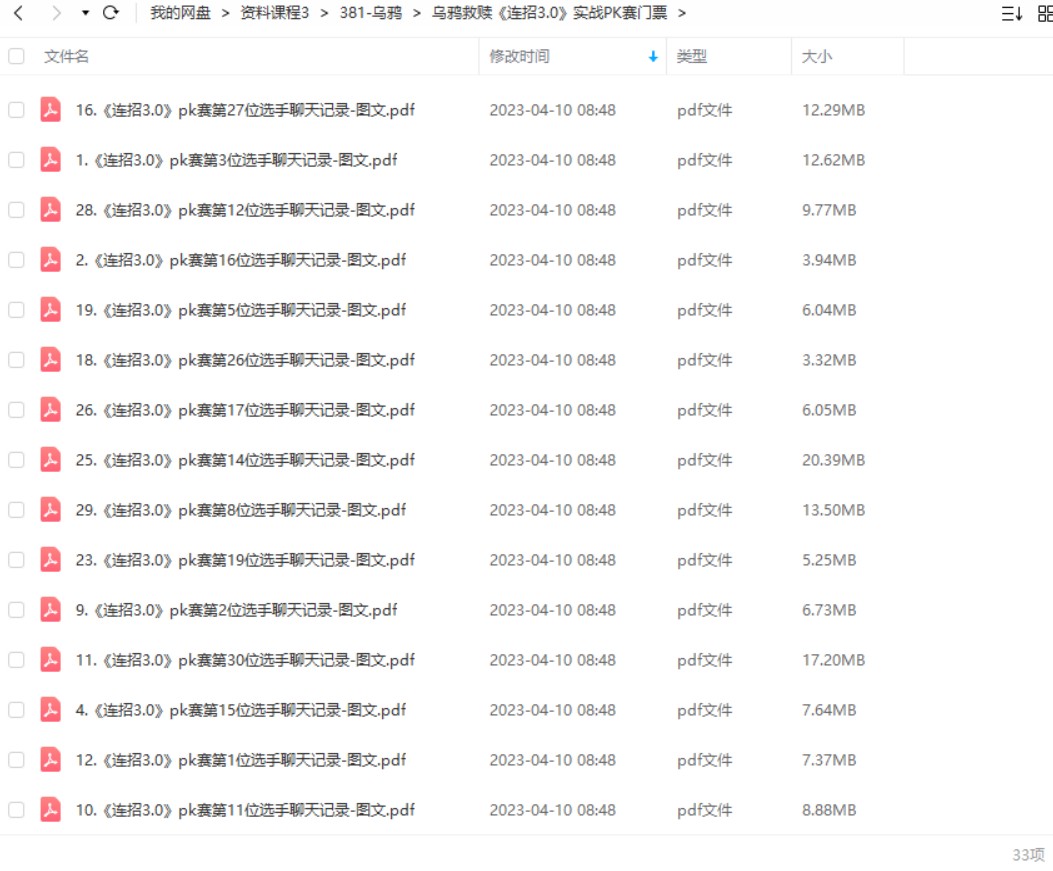
Task: Click PDF icon of file 28. 第12位选手
Action: point(50,210)
